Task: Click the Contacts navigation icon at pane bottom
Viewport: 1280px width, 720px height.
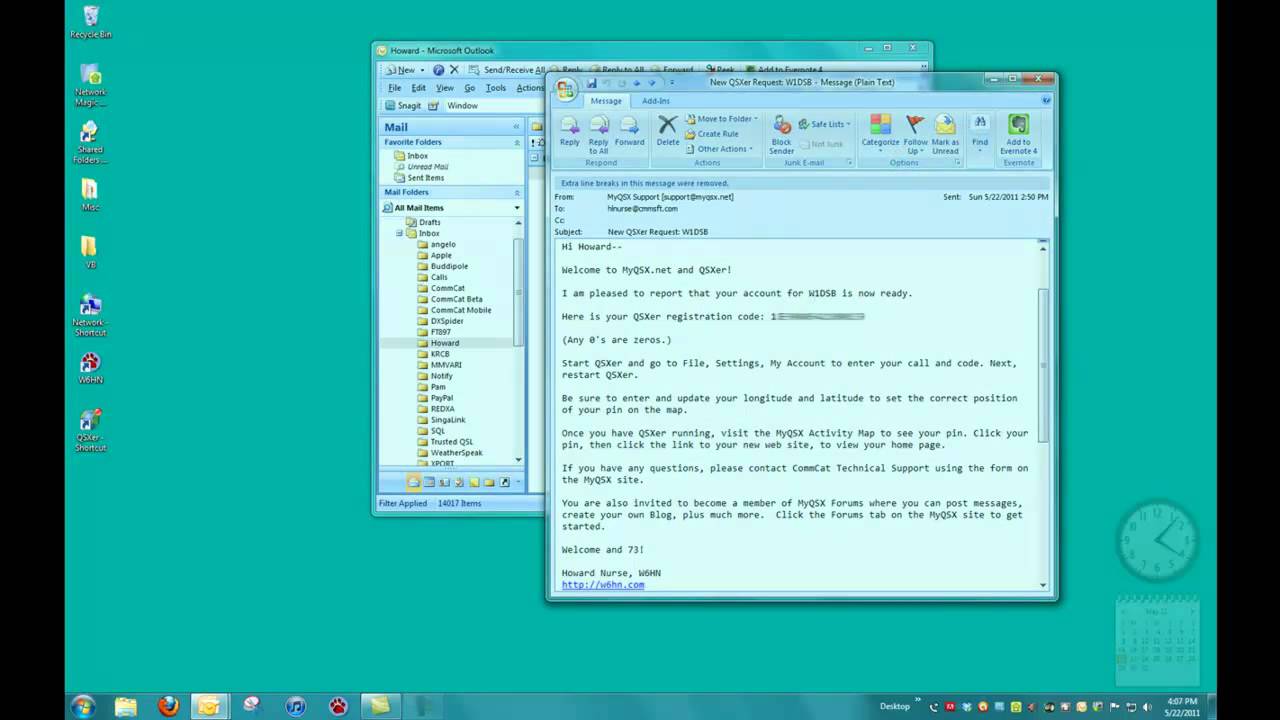Action: (x=444, y=482)
